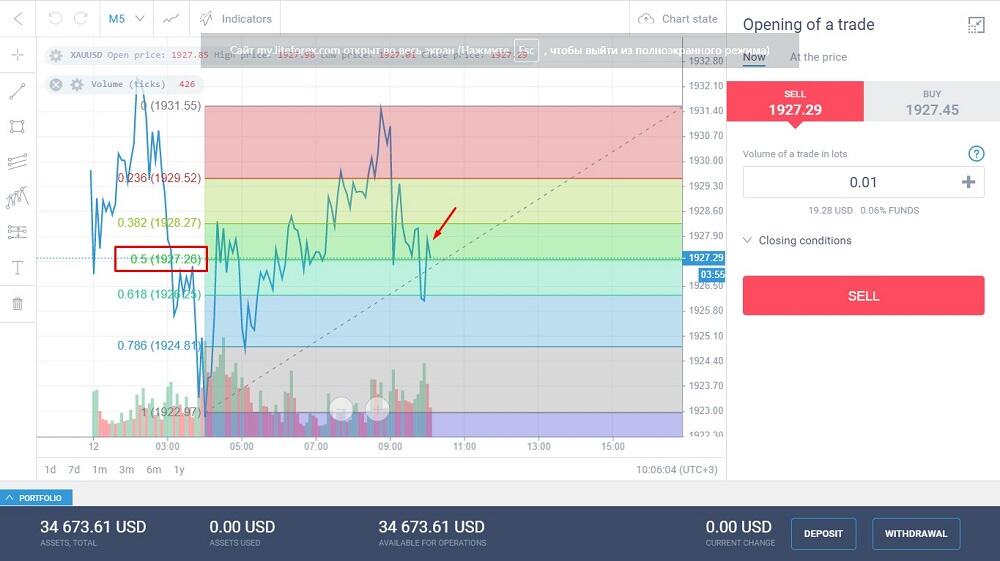Viewport: 1000px width, 561px height.
Task: Click the trash delete drawings icon
Action: 17,303
